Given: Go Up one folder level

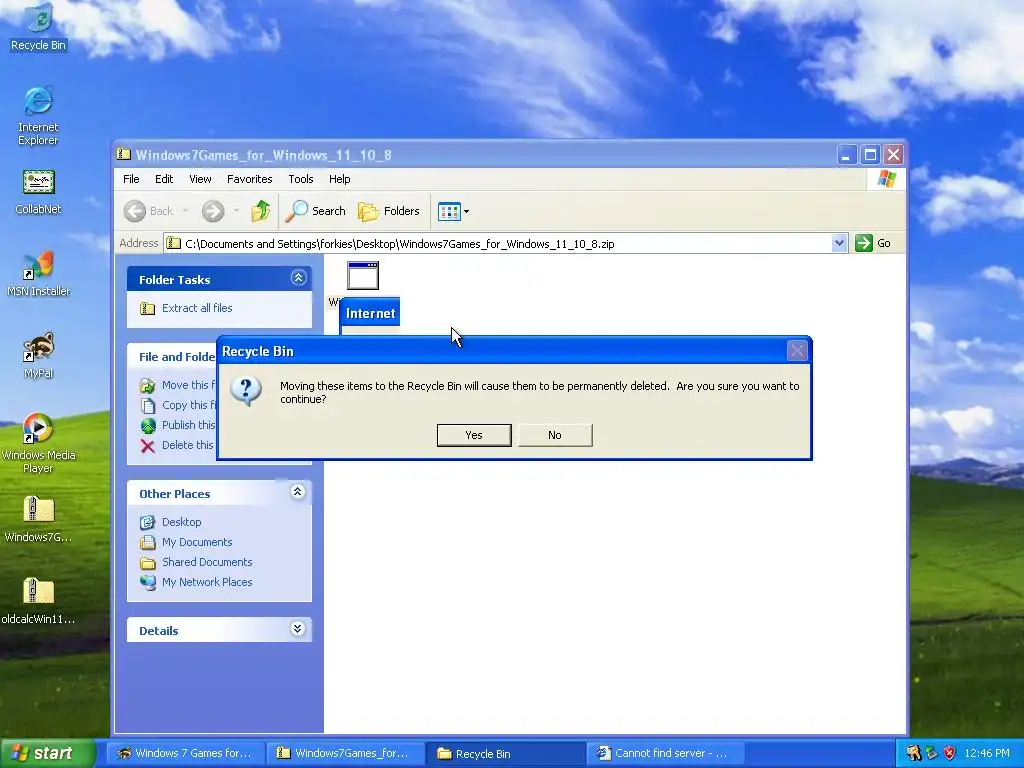Looking at the screenshot, I should point(261,211).
